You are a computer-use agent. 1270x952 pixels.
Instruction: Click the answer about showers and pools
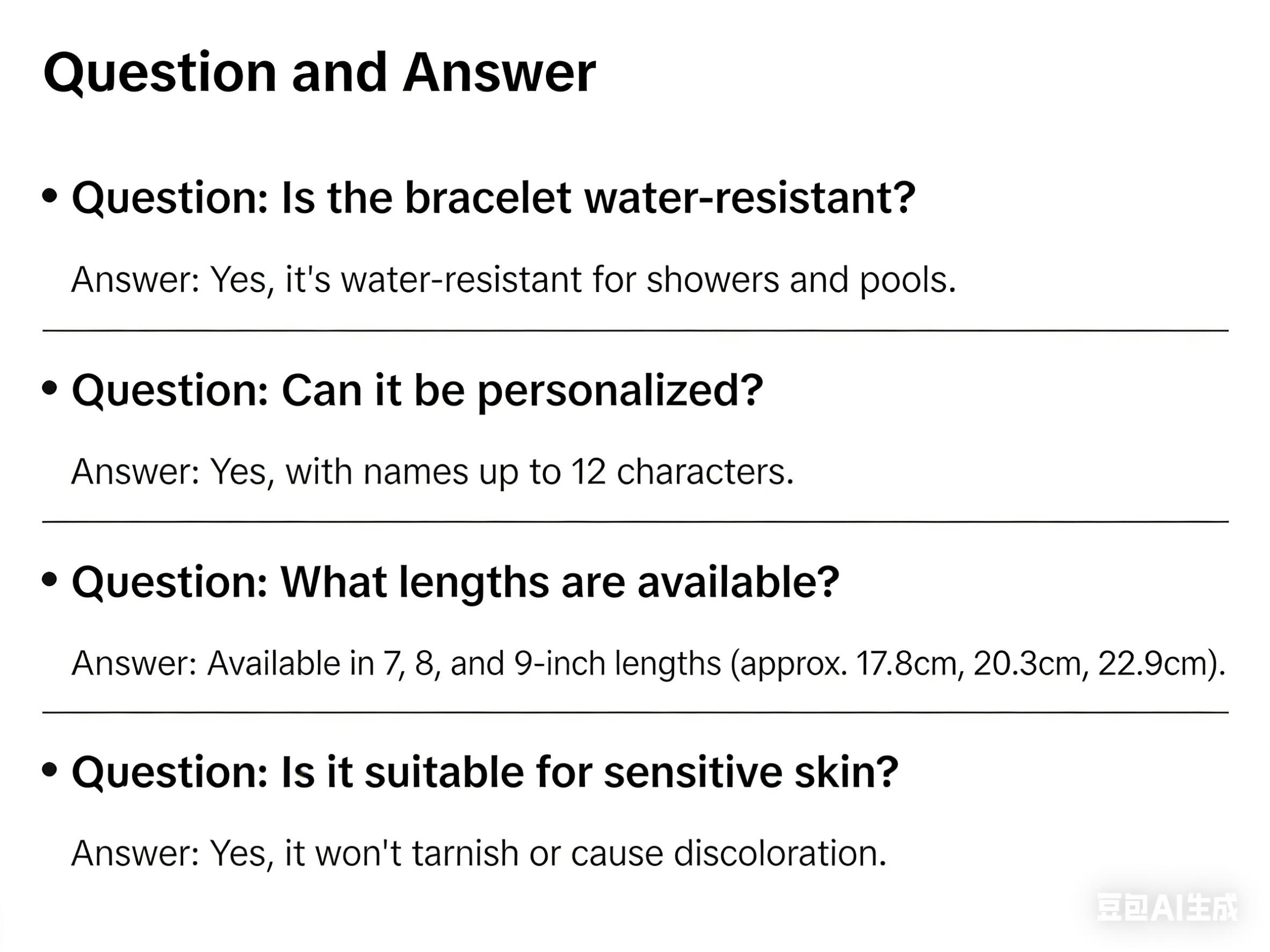coord(513,280)
